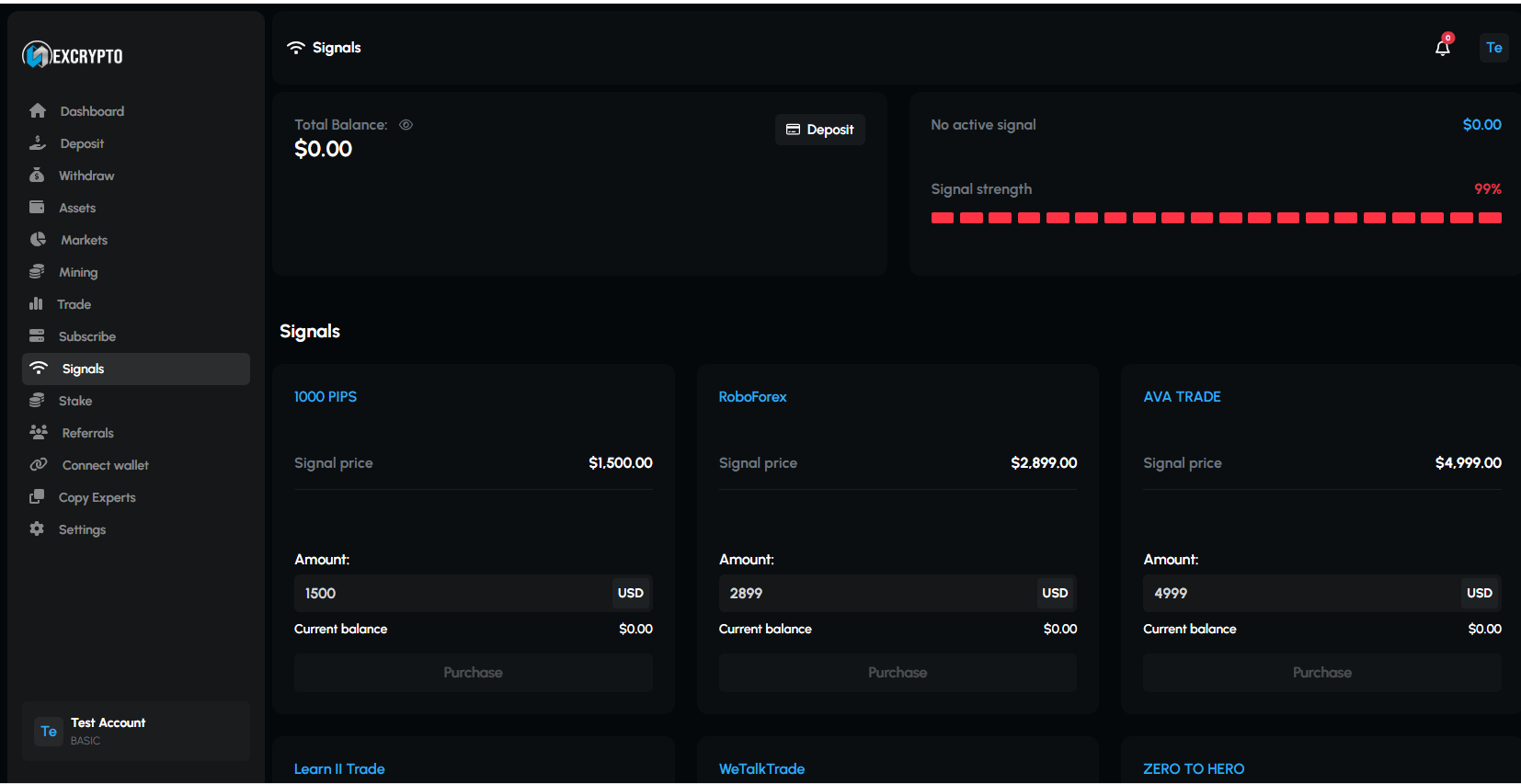Click the Copy Experts icon

click(x=37, y=496)
